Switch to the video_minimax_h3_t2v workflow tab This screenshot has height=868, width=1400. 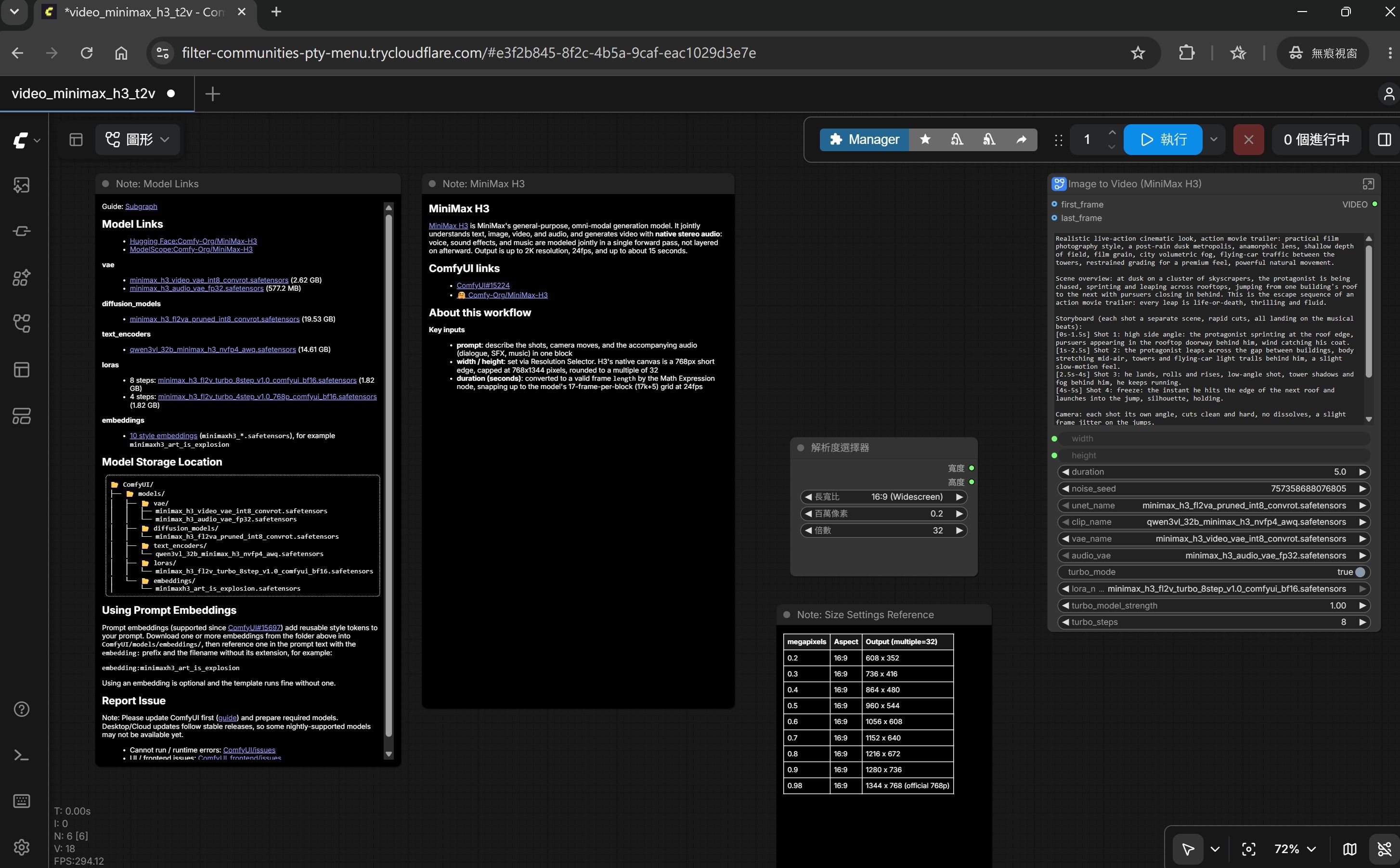[84, 93]
